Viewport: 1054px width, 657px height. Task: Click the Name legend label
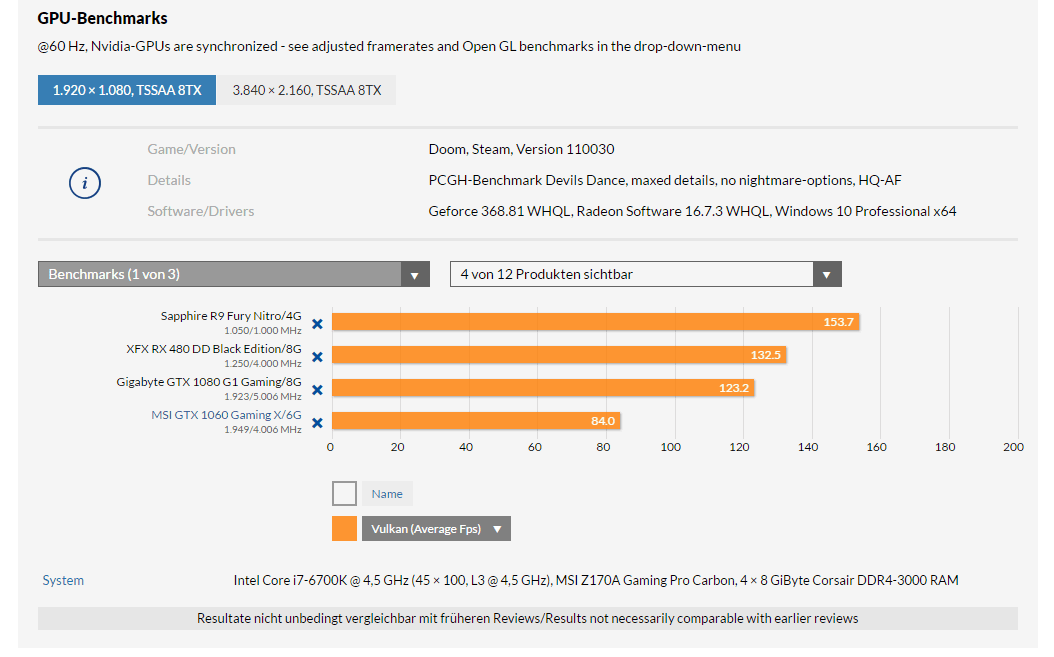point(387,493)
